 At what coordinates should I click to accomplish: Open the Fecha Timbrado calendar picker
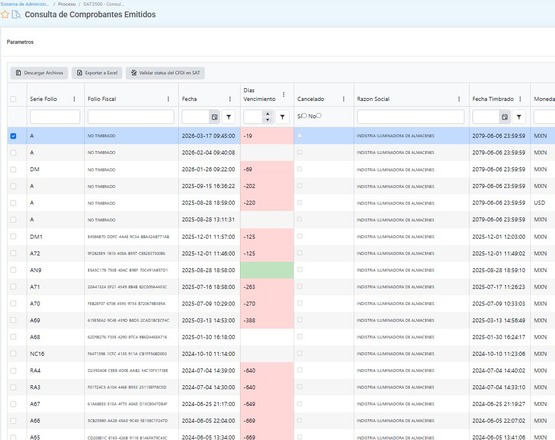[505, 117]
